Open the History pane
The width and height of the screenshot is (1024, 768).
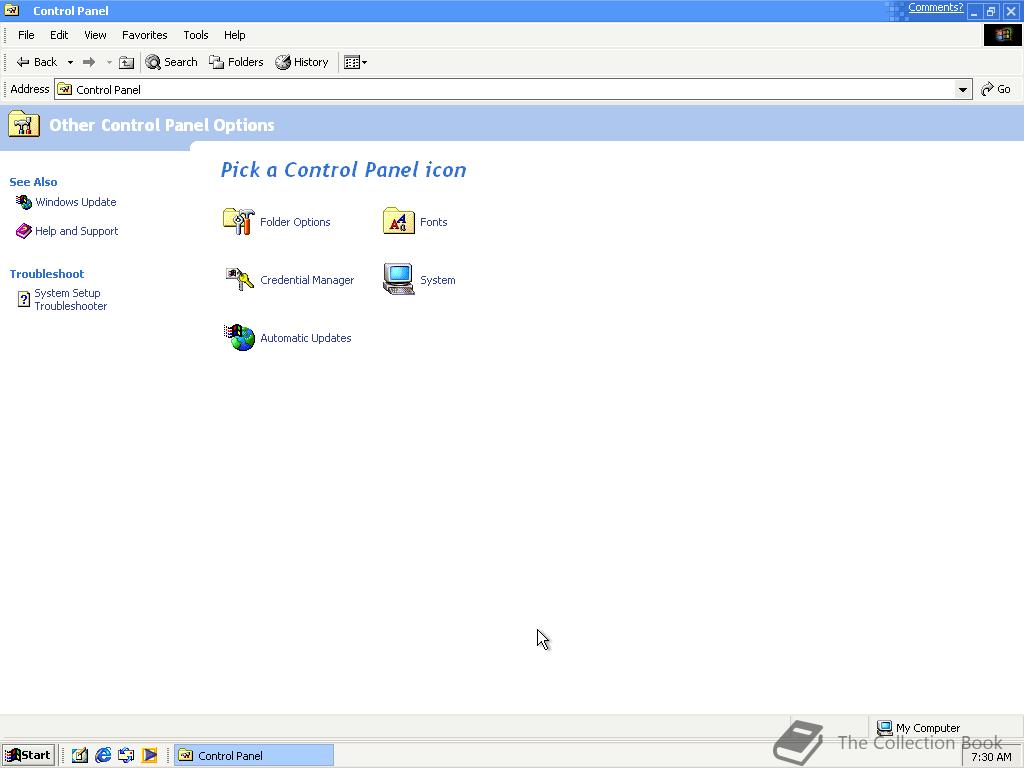pyautogui.click(x=302, y=62)
